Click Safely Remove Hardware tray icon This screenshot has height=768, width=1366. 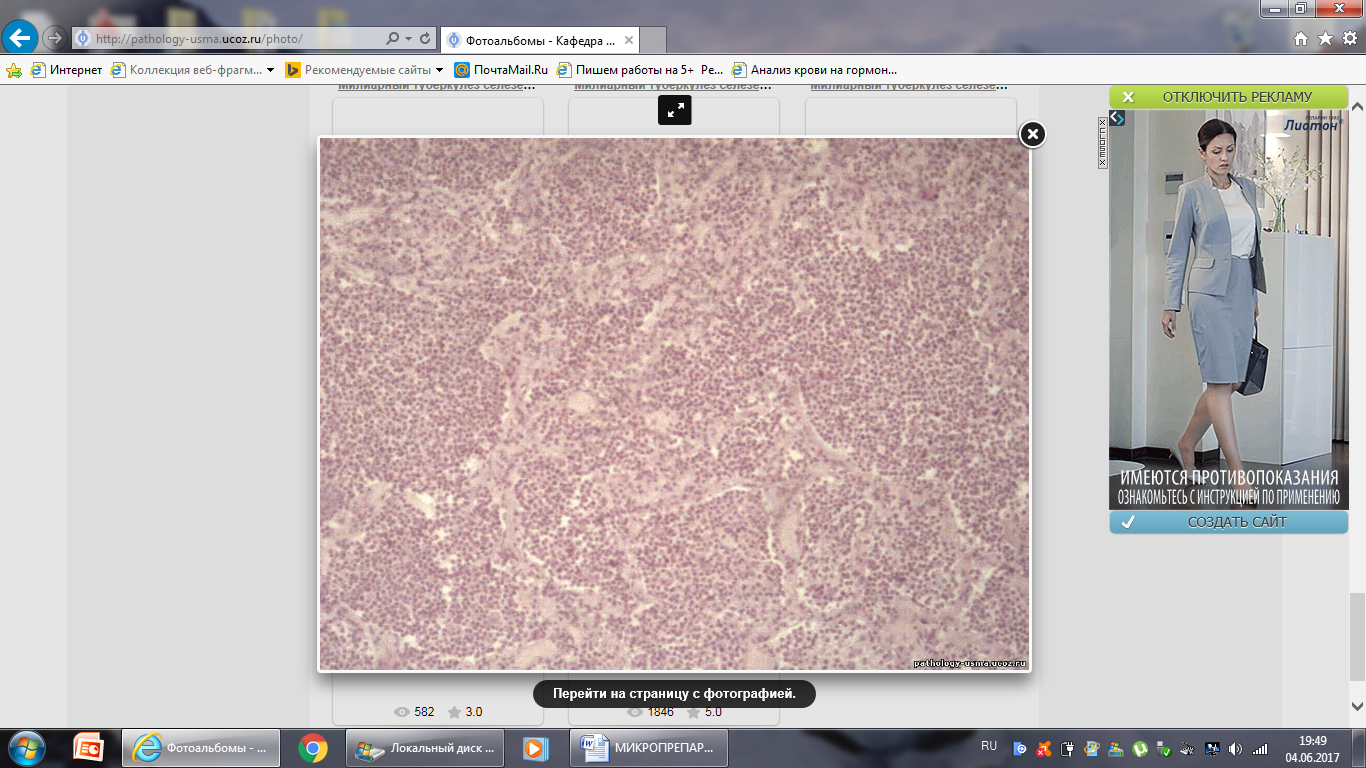tap(1164, 748)
